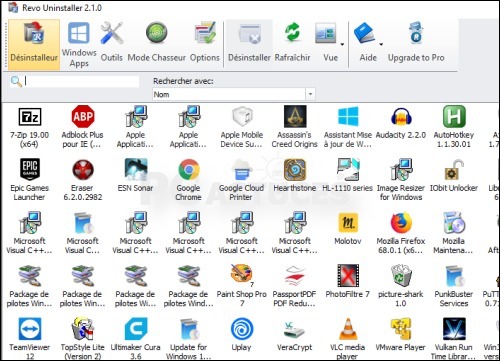Open the Rechercher avec Nom combo box
Image resolution: width=500 pixels, height=361 pixels.
click(233, 94)
